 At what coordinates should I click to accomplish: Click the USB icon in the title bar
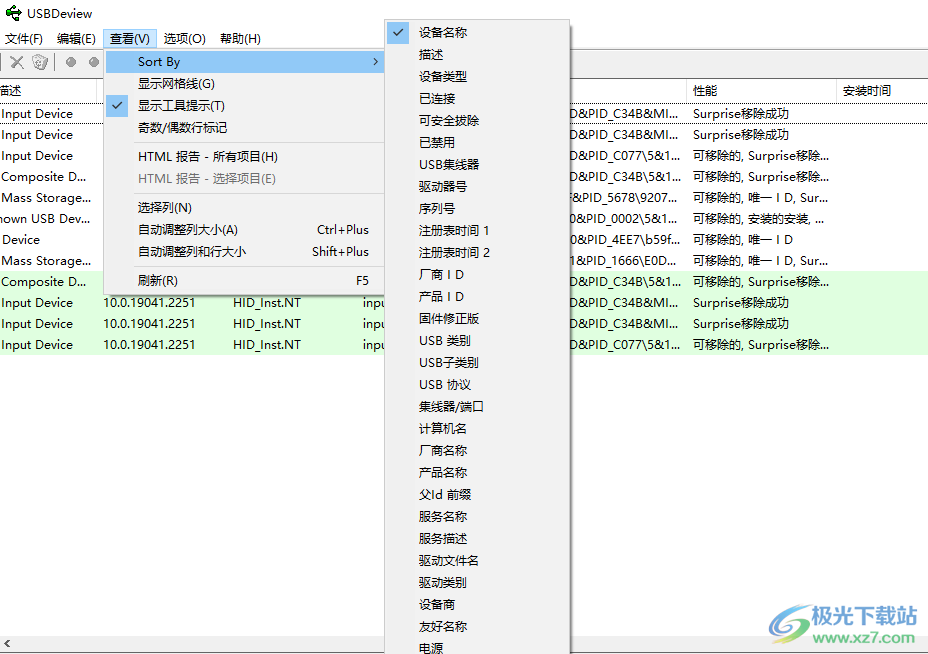tap(13, 13)
